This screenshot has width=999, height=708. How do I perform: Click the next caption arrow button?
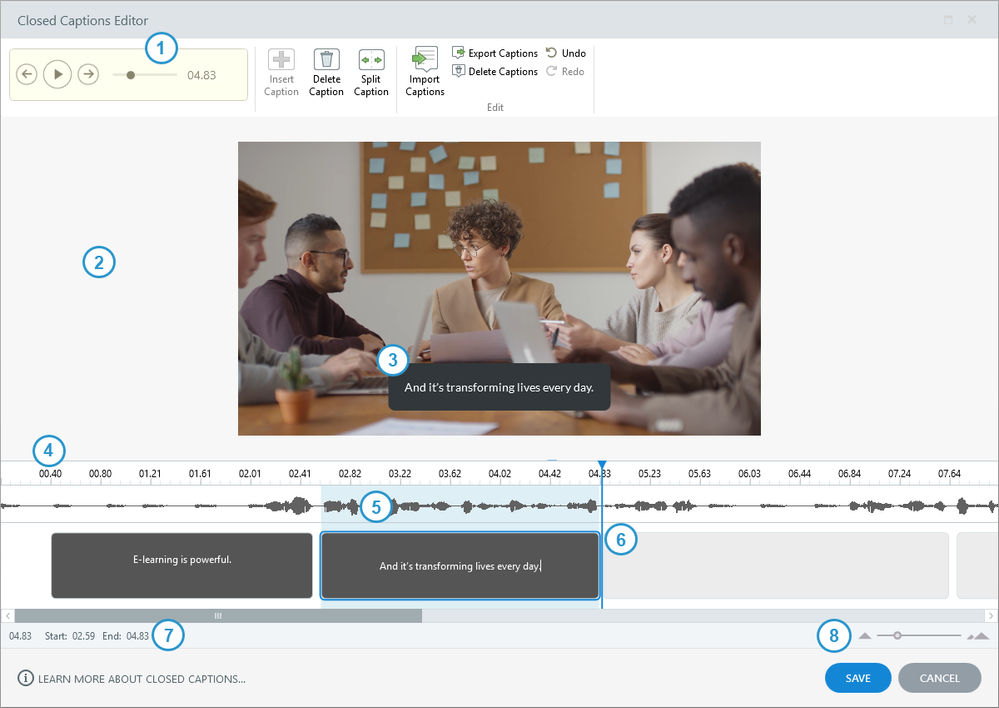(x=88, y=74)
